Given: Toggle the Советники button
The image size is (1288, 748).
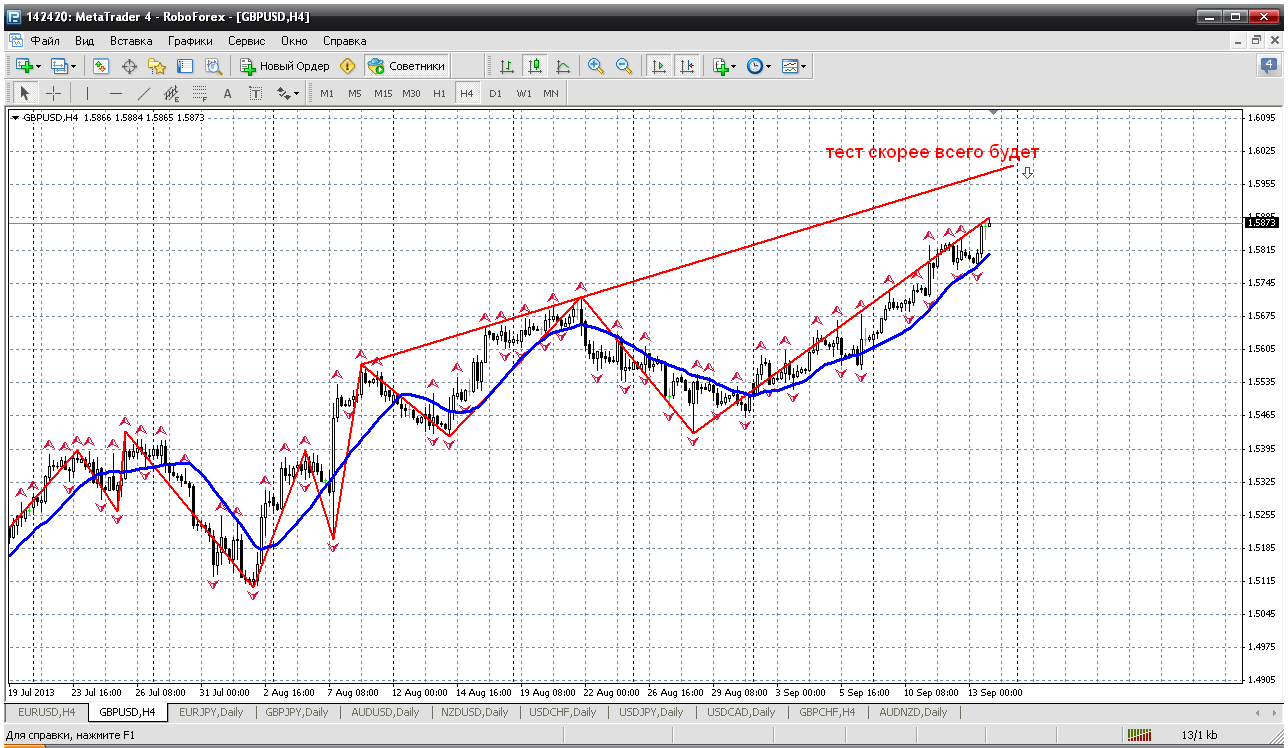Looking at the screenshot, I should pyautogui.click(x=406, y=66).
